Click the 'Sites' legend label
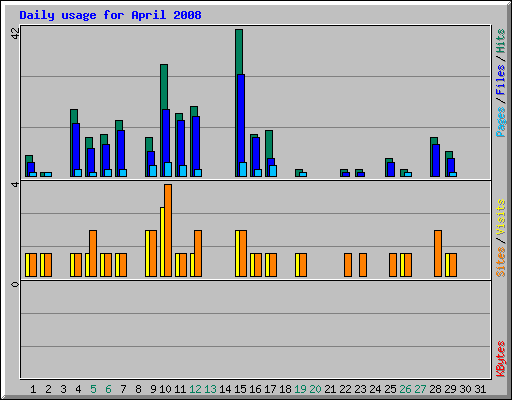Viewport: 512px width, 400px height. 501,262
